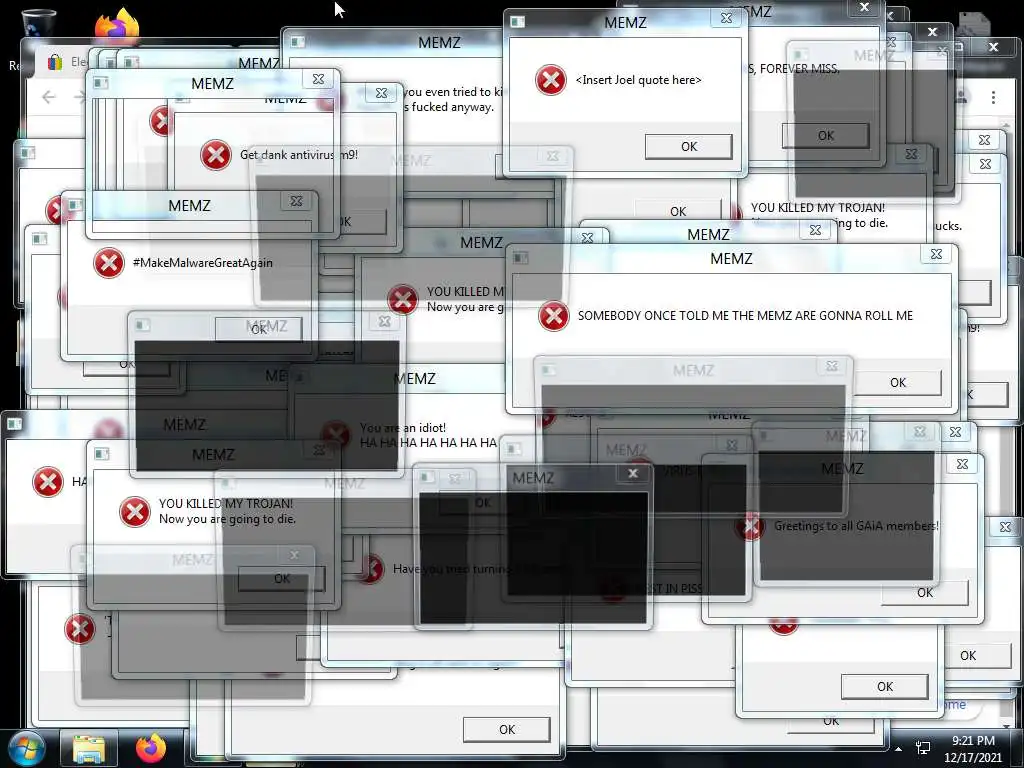Viewport: 1024px width, 768px height.
Task: Click OK in the Greetings to all GAiA members dialog
Action: 925,593
